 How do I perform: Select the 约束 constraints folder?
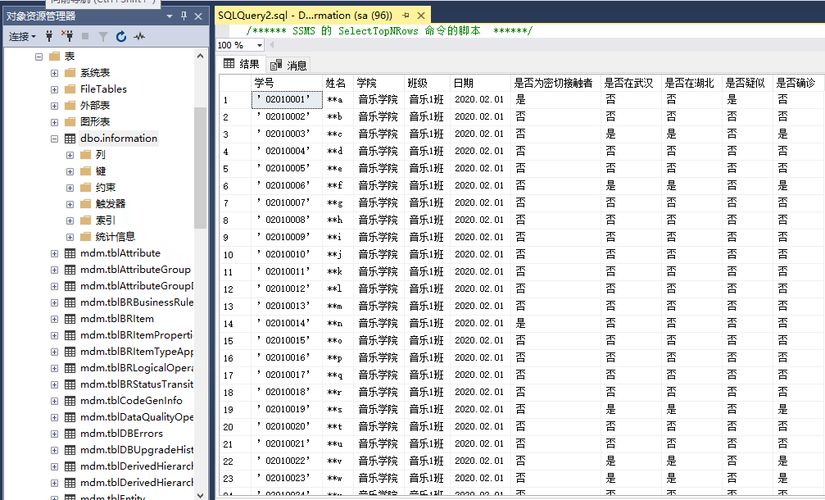point(105,187)
